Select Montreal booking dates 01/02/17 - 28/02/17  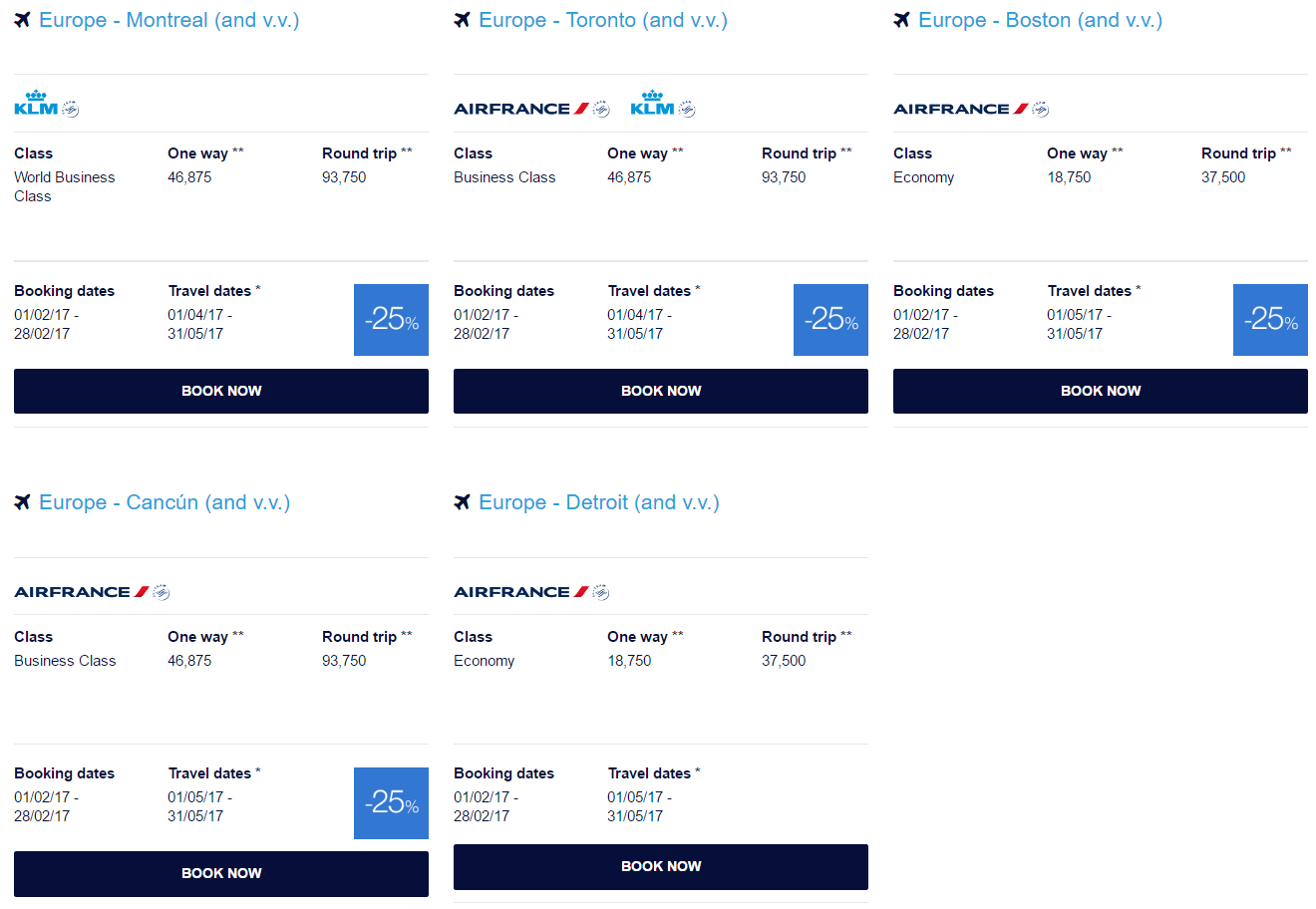coord(46,324)
